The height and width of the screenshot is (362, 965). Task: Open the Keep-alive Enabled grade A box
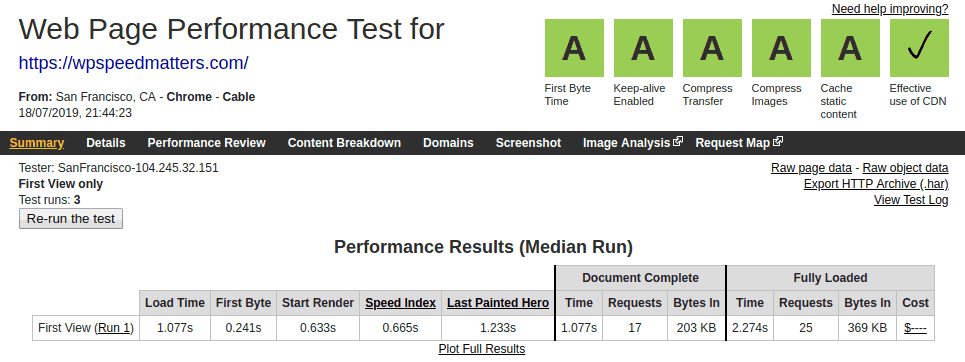point(643,48)
